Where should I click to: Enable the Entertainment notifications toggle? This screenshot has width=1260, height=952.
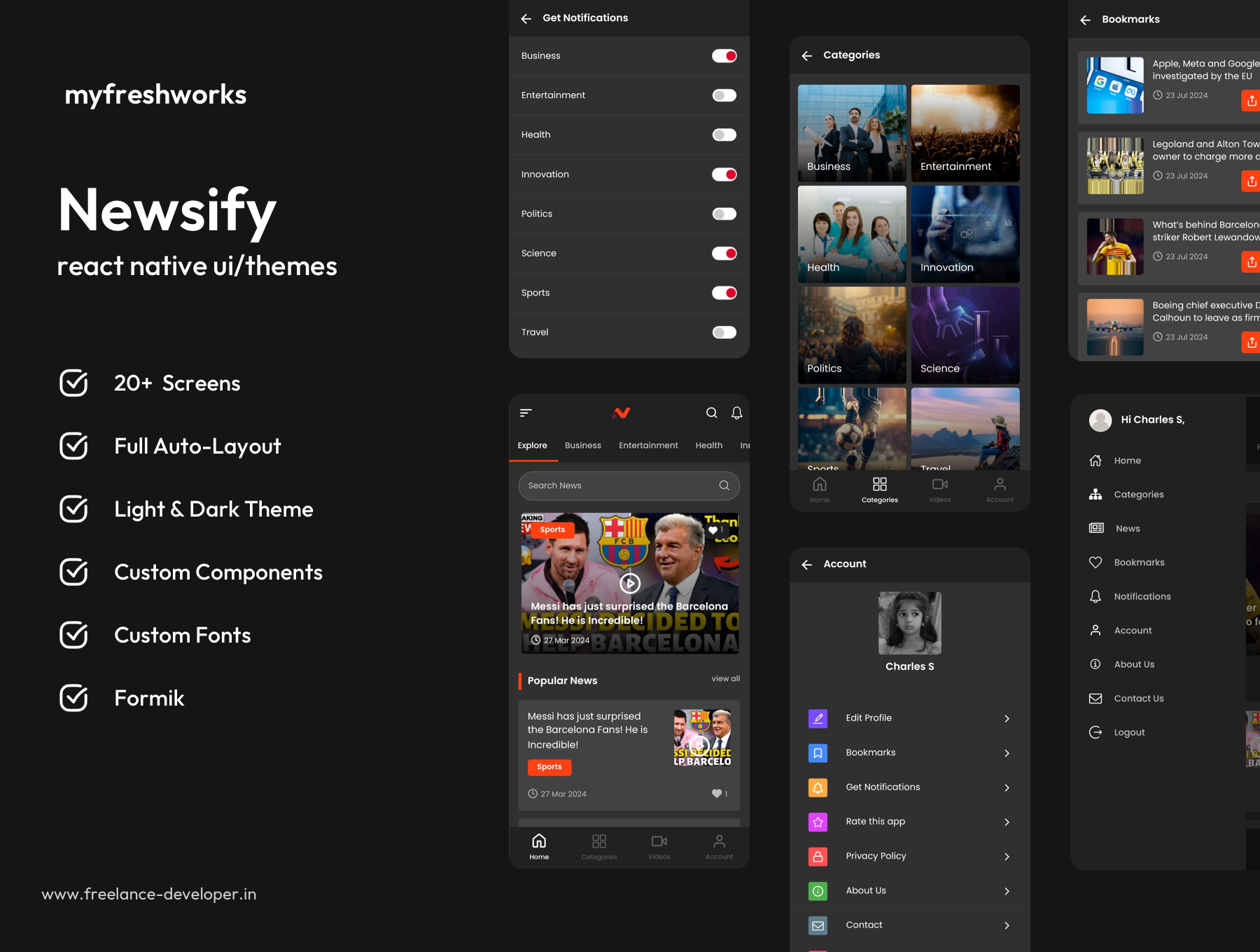pos(724,95)
